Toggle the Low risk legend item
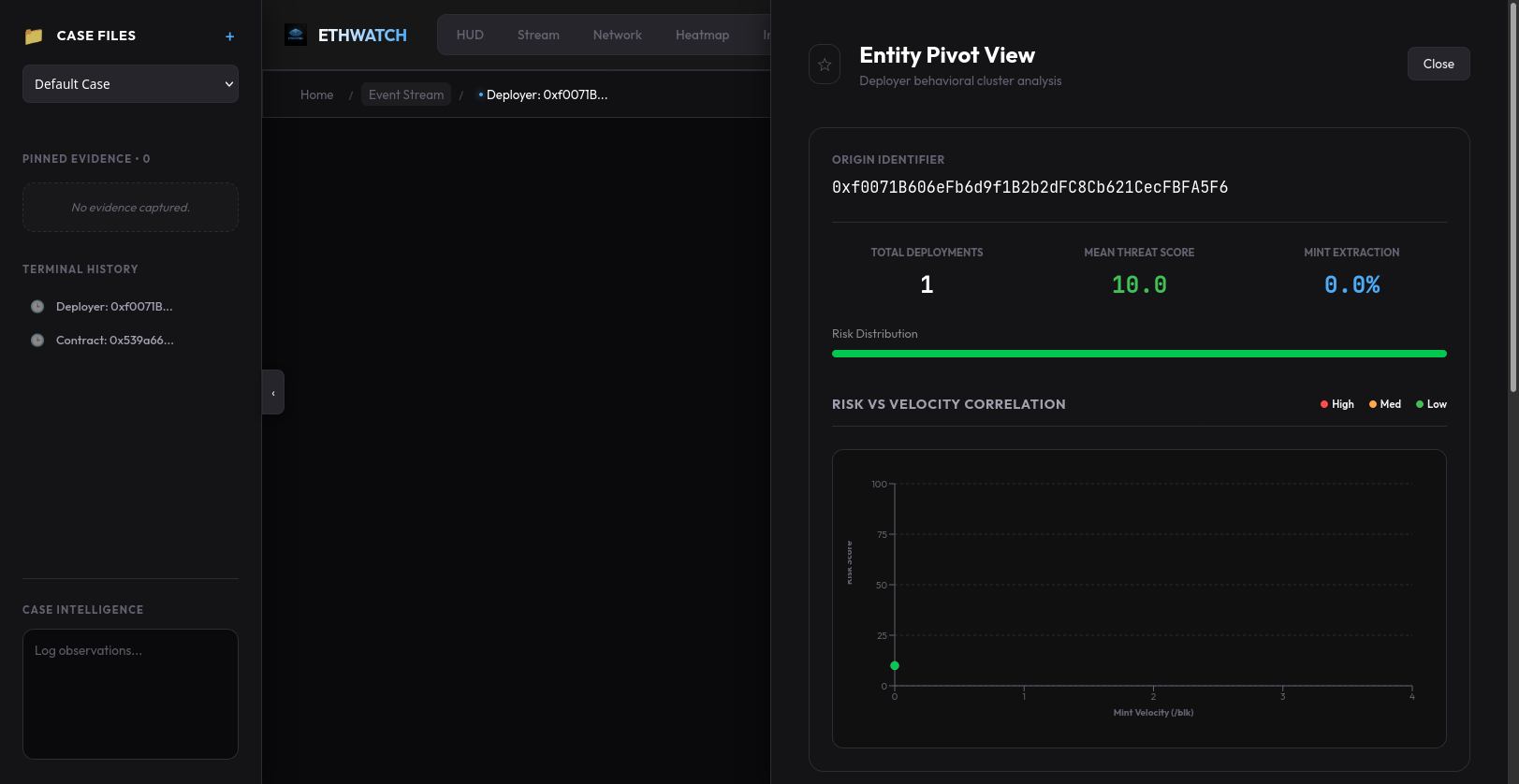Screen dimensions: 1519x784 tap(1431, 404)
